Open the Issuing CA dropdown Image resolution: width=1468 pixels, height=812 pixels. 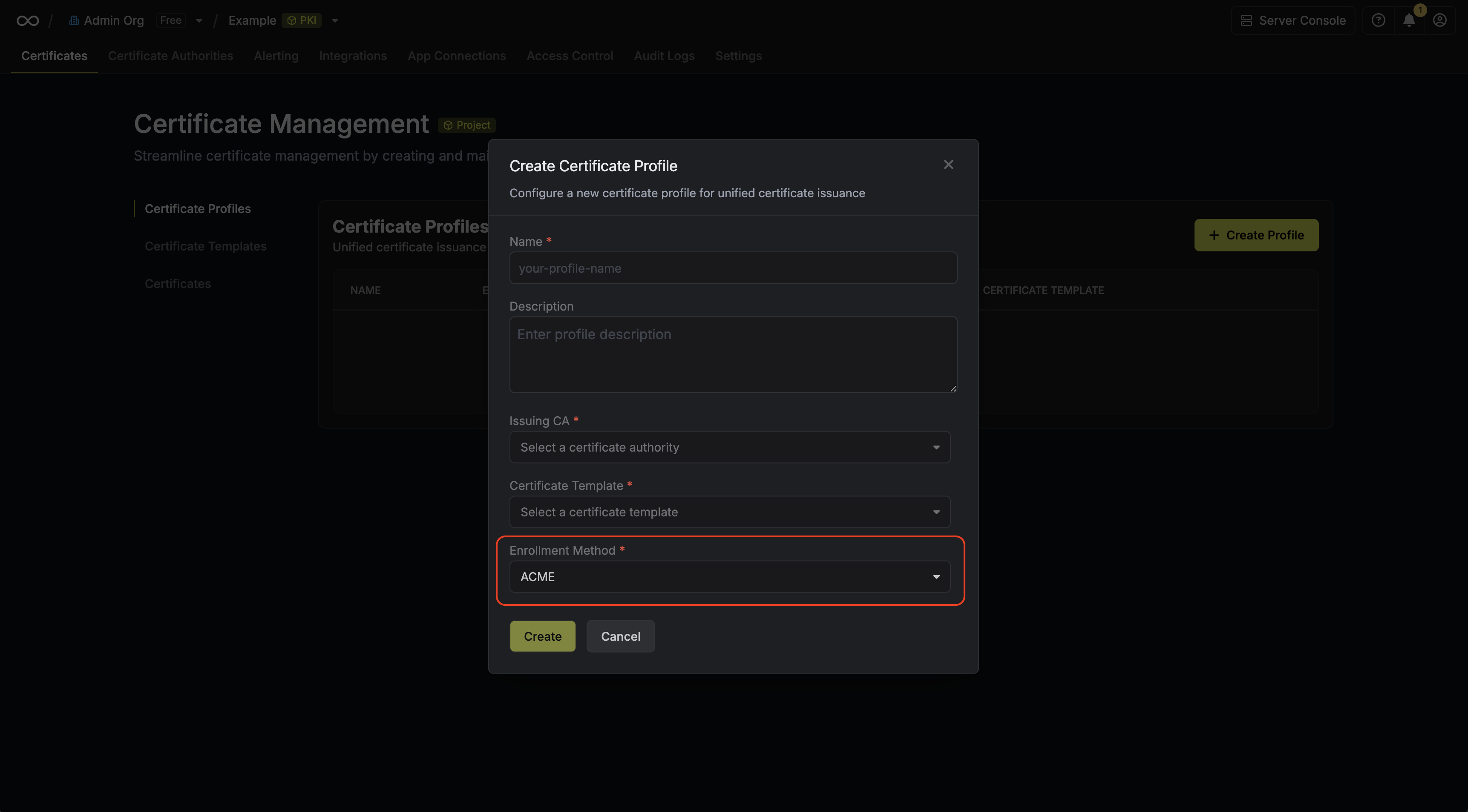pos(729,447)
